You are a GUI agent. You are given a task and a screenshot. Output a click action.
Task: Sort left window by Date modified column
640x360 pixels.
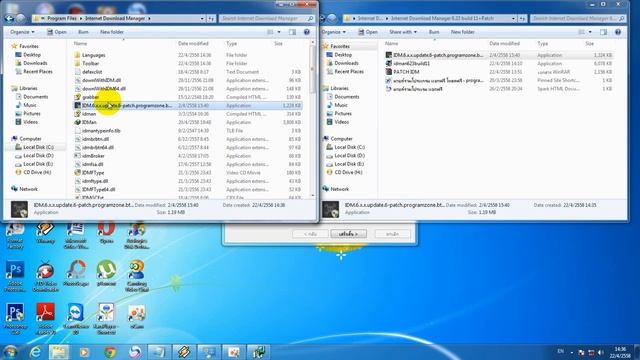(193, 43)
